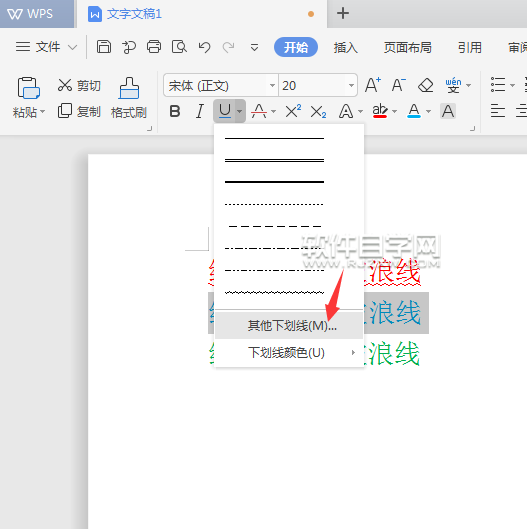This screenshot has width=527, height=529.
Task: Open the Font dialog launcher corner icon
Action: click(x=473, y=129)
